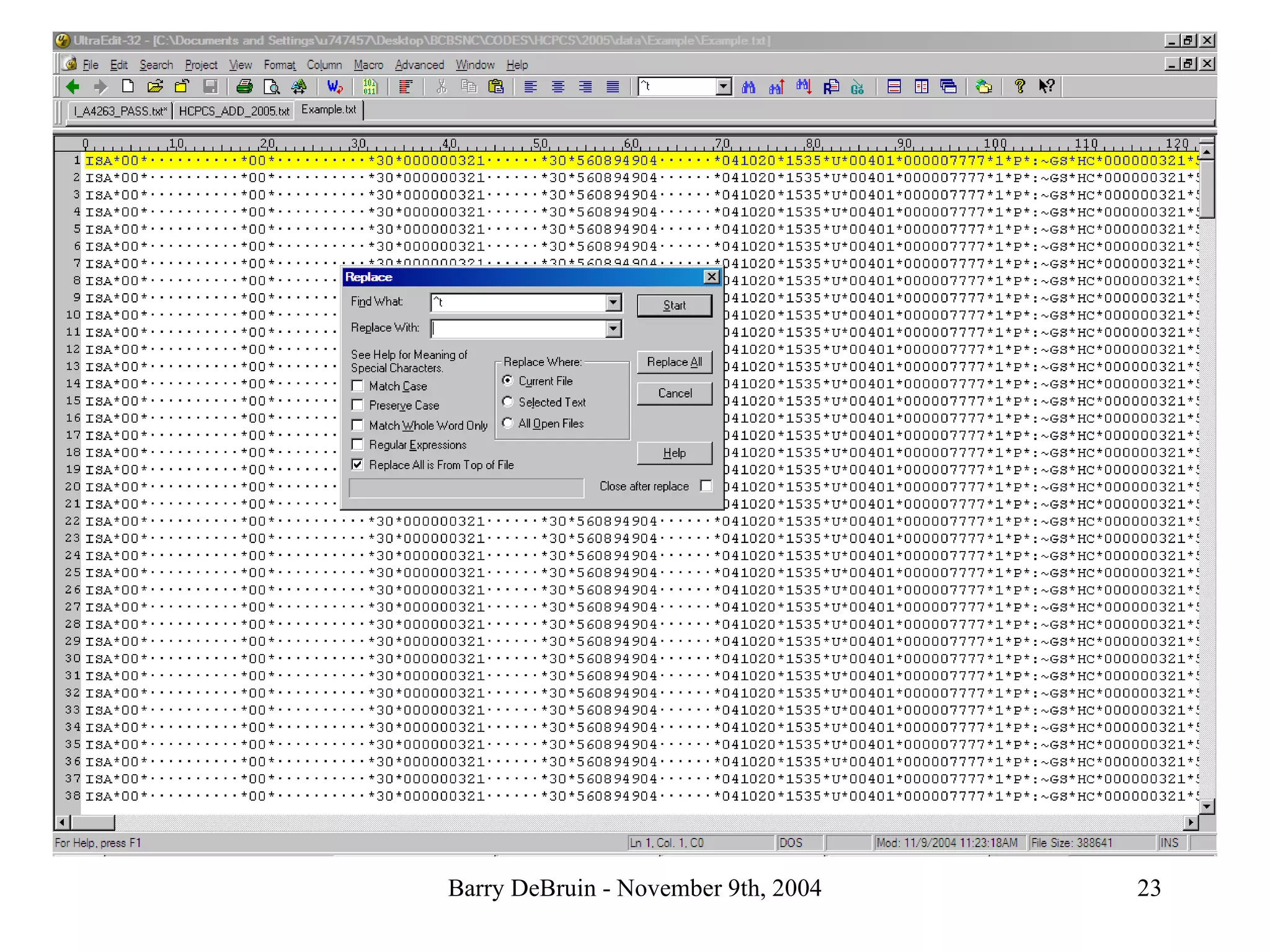Expand the Find What dropdown list

tap(613, 302)
